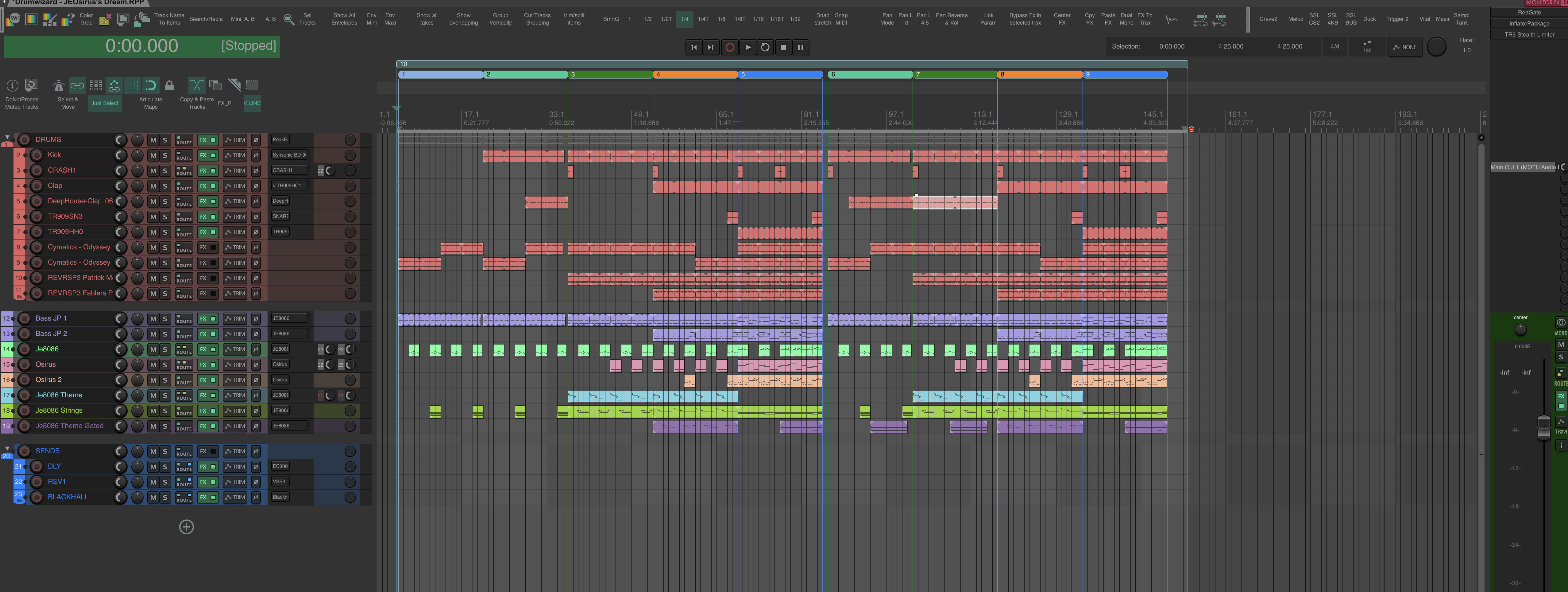The height and width of the screenshot is (592, 1568).
Task: Click the DoNotProcess Muted Tracks info icon
Action: pos(12,86)
